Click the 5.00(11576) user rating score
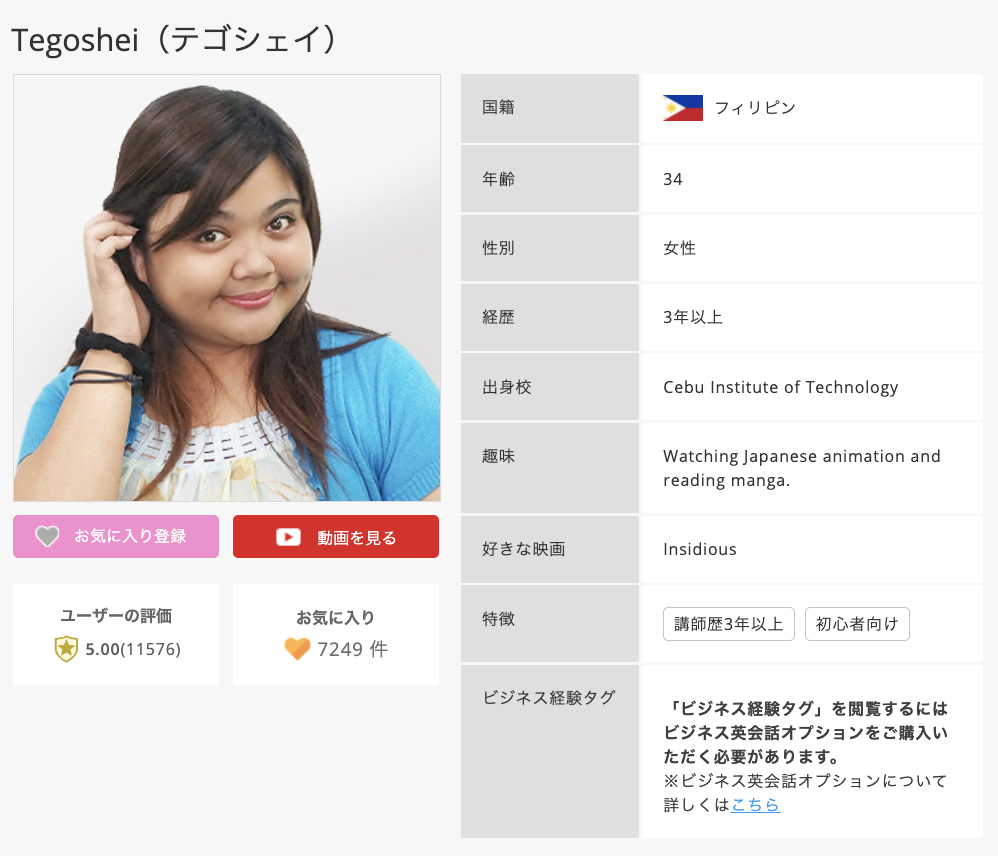This screenshot has width=998, height=856. tap(132, 649)
